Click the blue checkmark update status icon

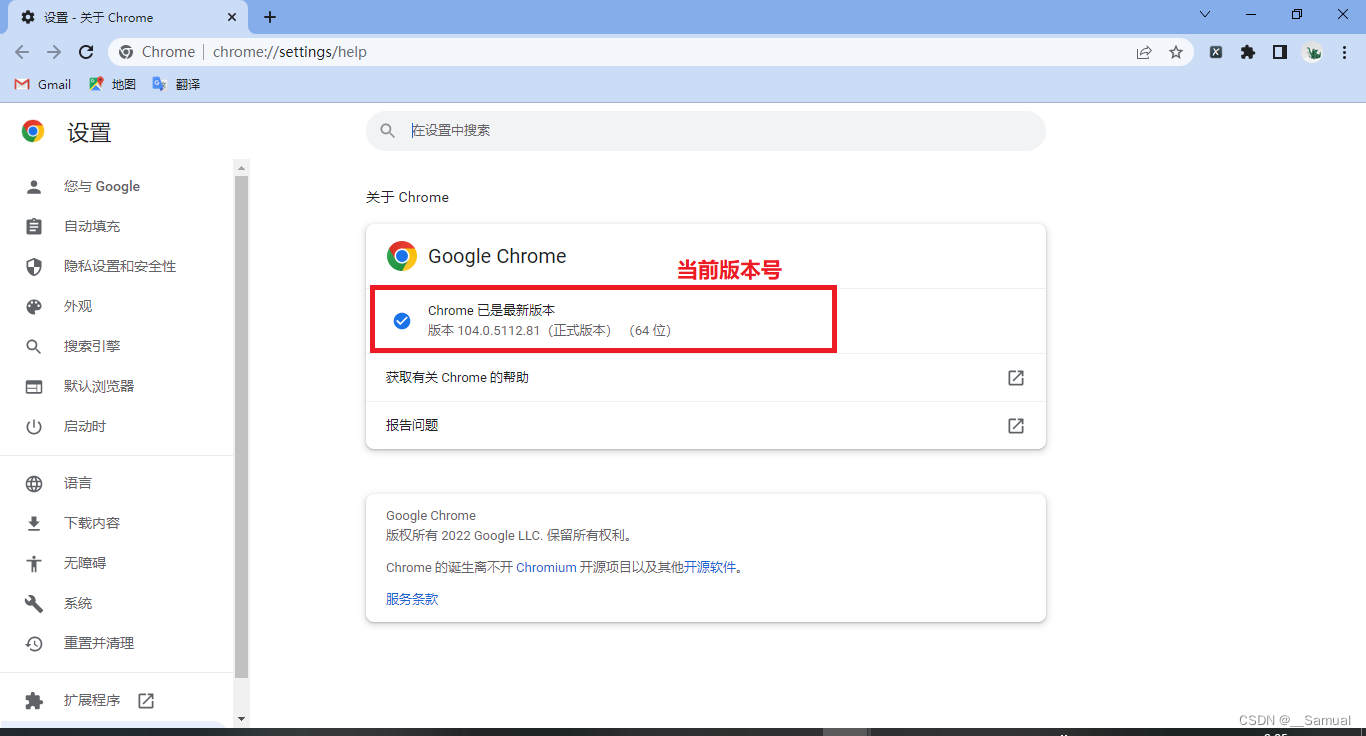(x=402, y=321)
